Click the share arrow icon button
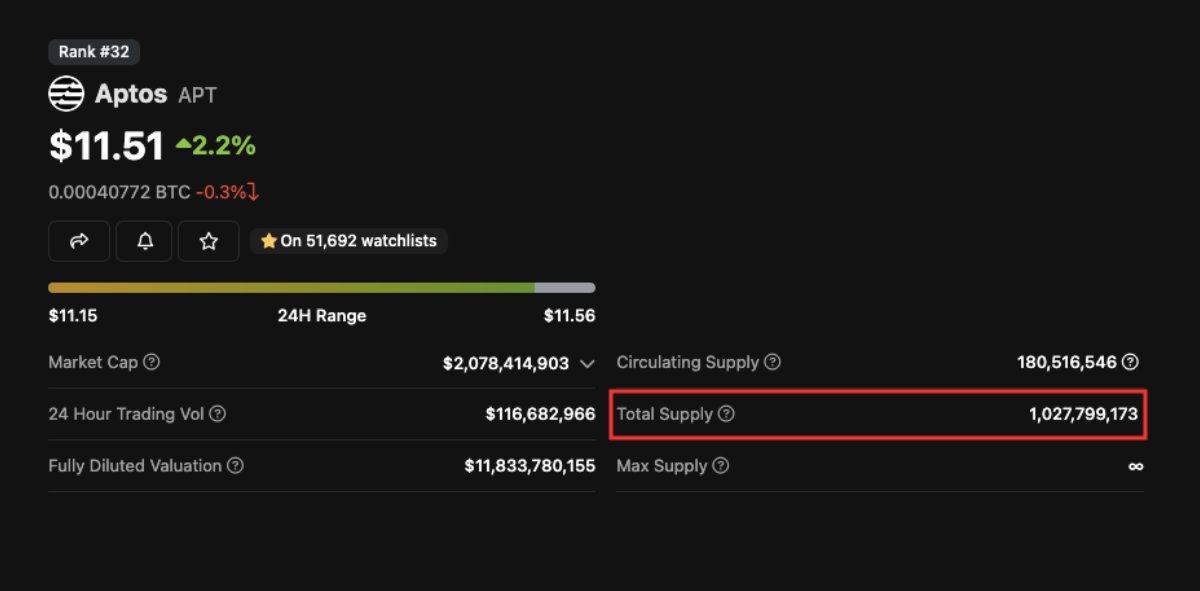1200x591 pixels. tap(79, 241)
